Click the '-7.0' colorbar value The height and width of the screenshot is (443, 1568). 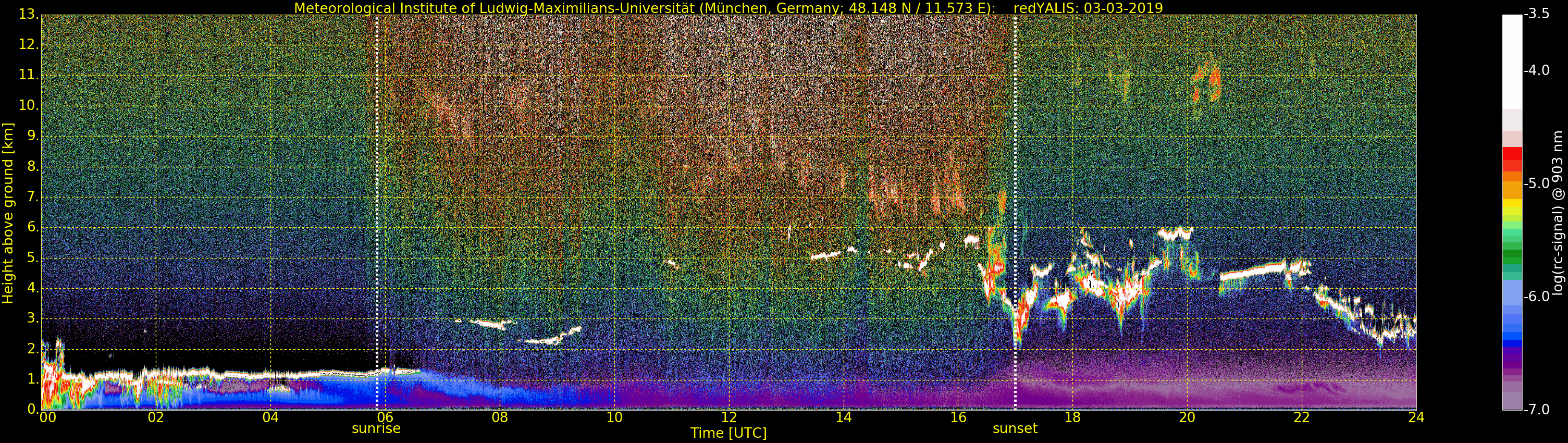[1537, 410]
